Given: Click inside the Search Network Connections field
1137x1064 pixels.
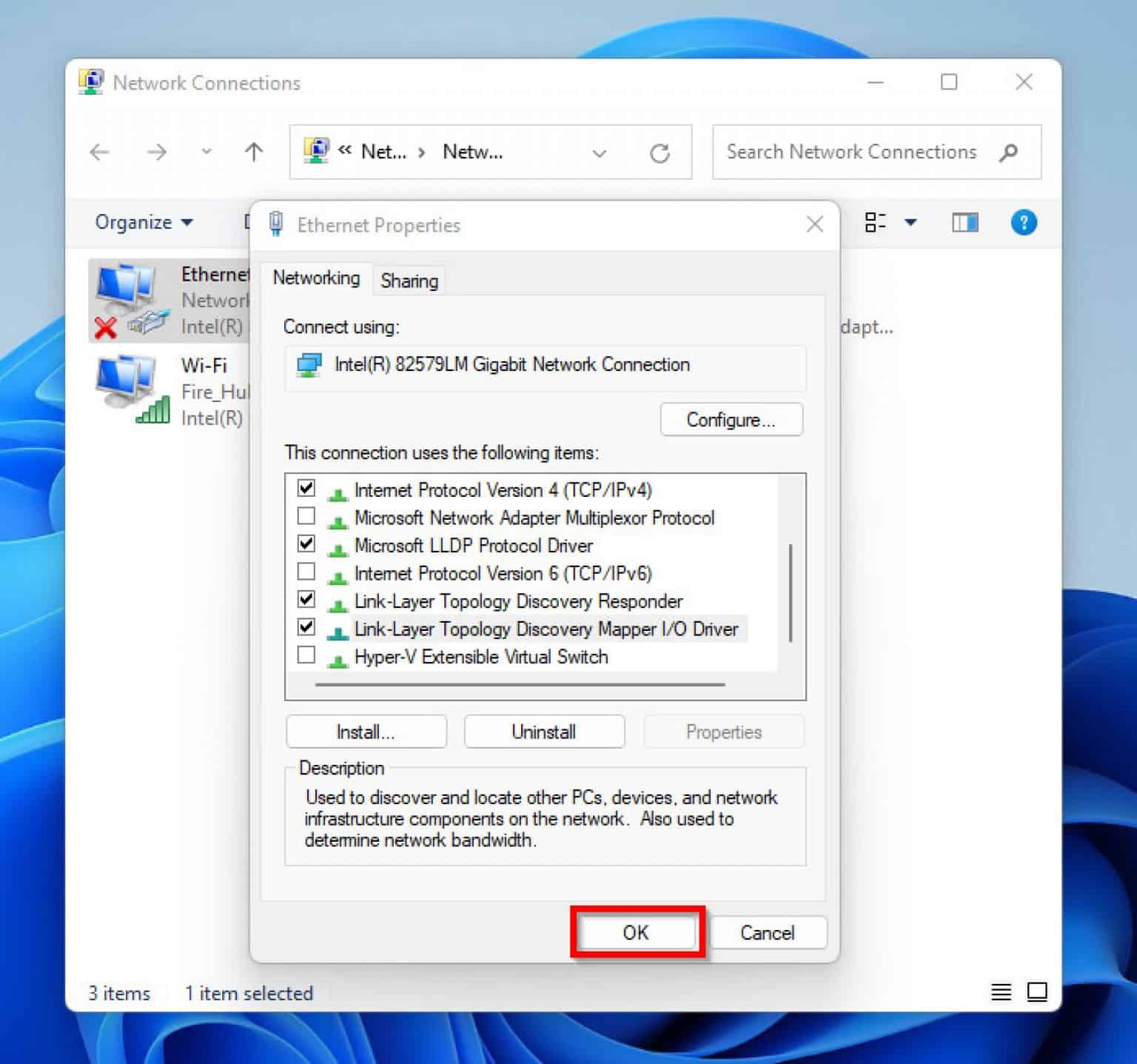Looking at the screenshot, I should pyautogui.click(x=850, y=152).
